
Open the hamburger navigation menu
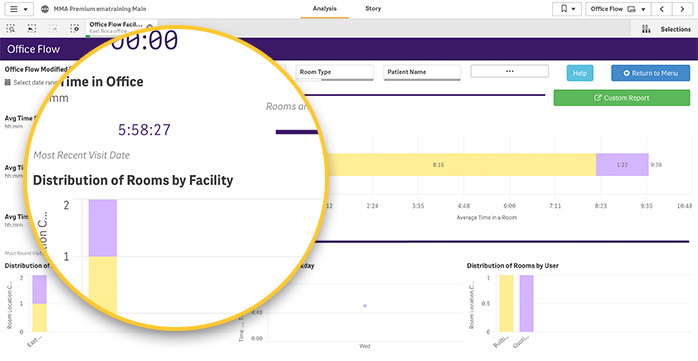point(19,9)
